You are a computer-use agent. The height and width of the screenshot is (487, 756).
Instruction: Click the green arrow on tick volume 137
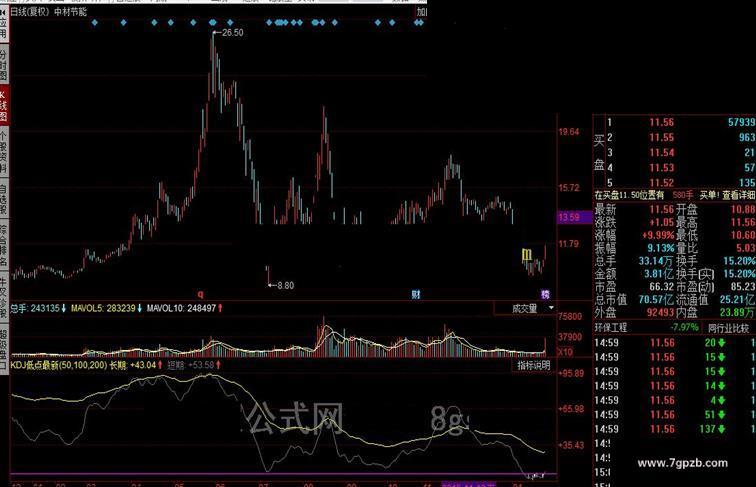click(x=721, y=429)
